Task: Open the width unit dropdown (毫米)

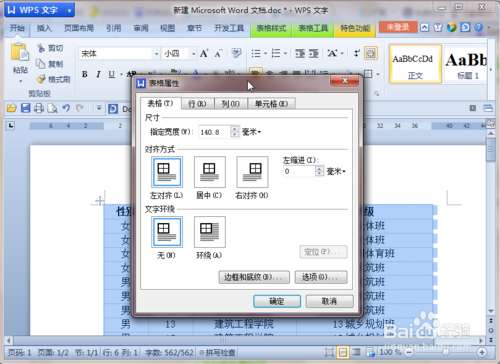Action: [252, 132]
